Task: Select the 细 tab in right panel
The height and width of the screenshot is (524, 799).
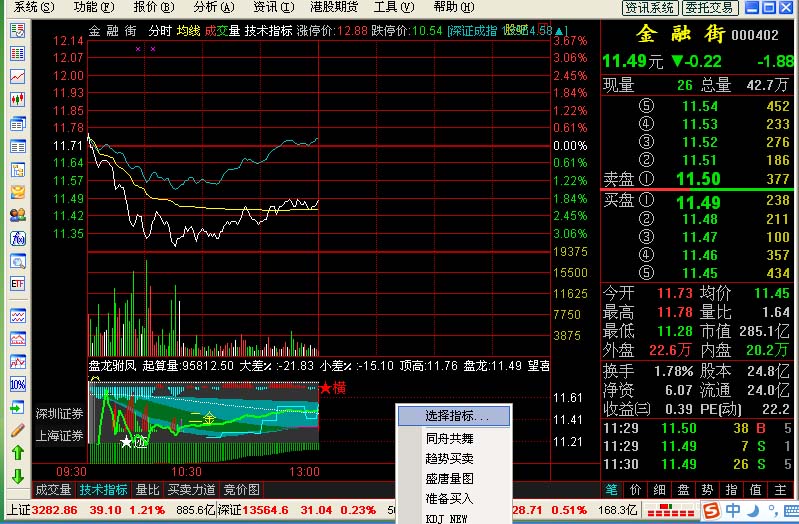Action: coord(659,490)
